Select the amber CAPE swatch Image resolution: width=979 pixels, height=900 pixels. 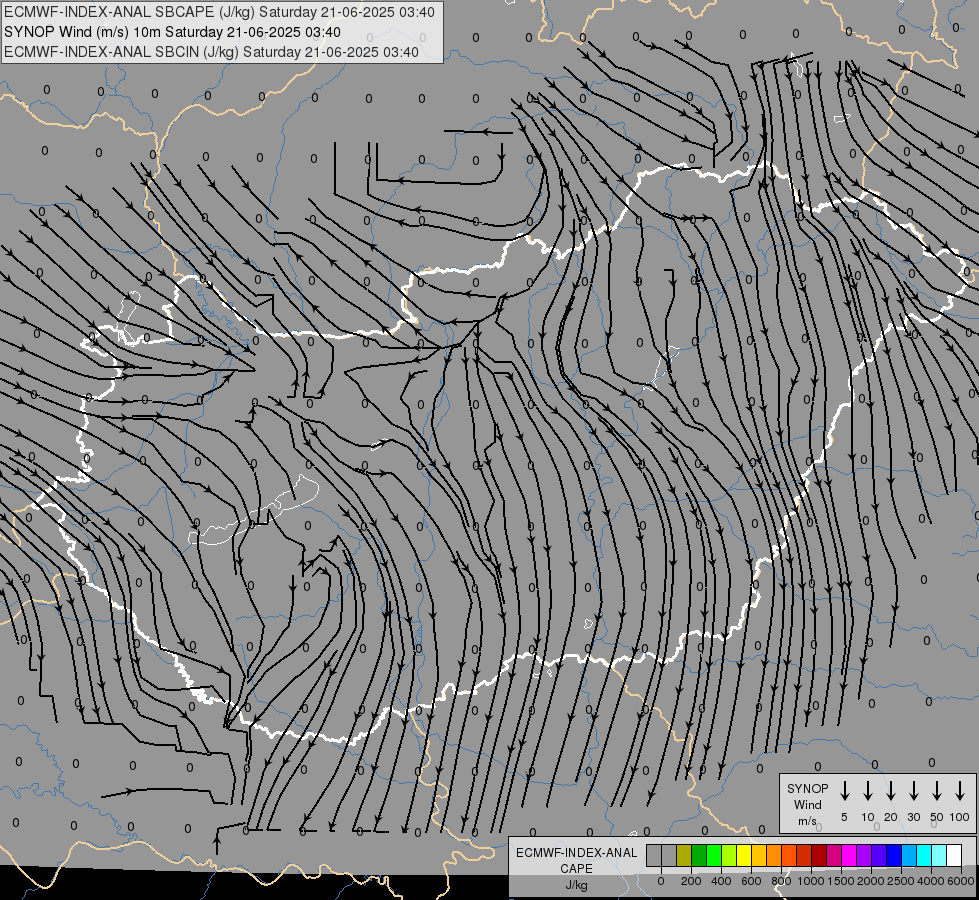(759, 855)
